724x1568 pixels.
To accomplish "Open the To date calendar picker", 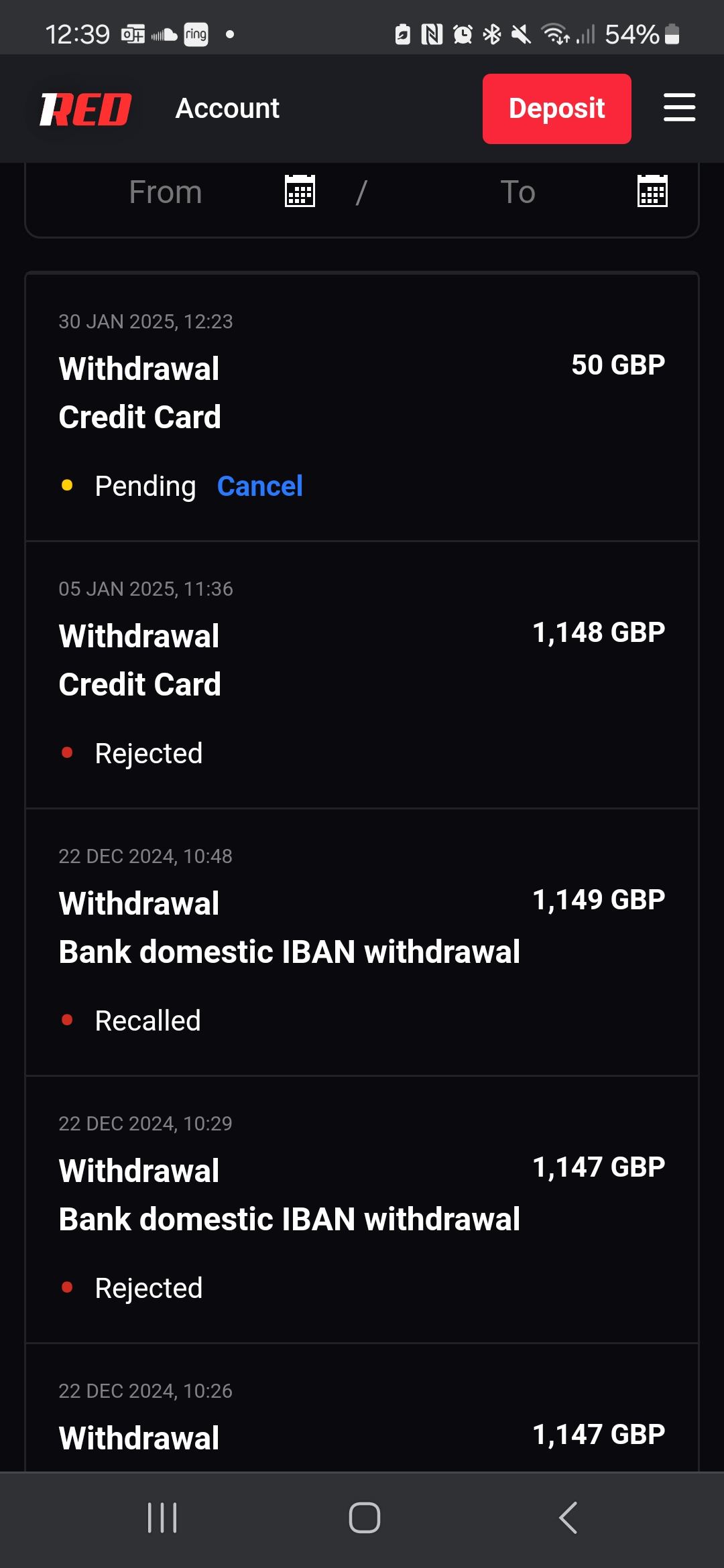I will 652,192.
